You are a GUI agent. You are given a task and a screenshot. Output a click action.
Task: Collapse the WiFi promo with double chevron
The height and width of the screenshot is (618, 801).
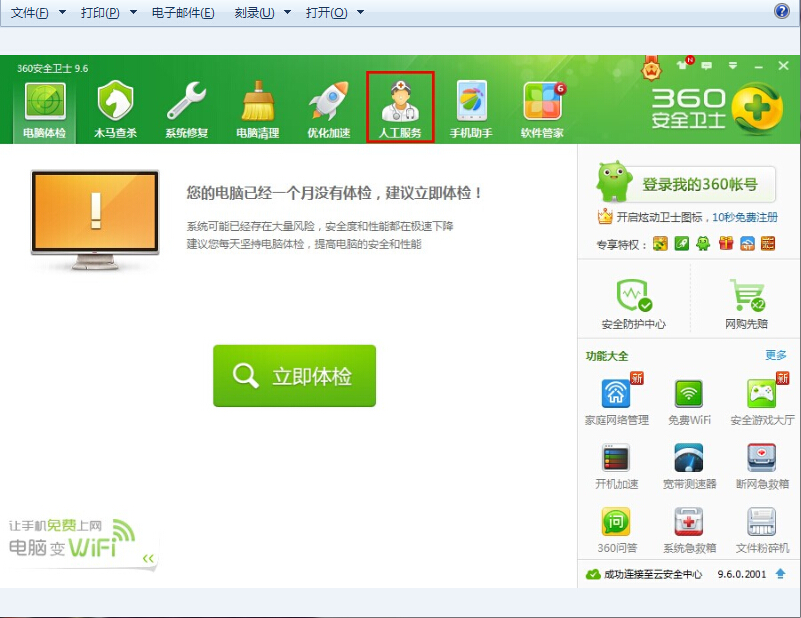coord(148,558)
